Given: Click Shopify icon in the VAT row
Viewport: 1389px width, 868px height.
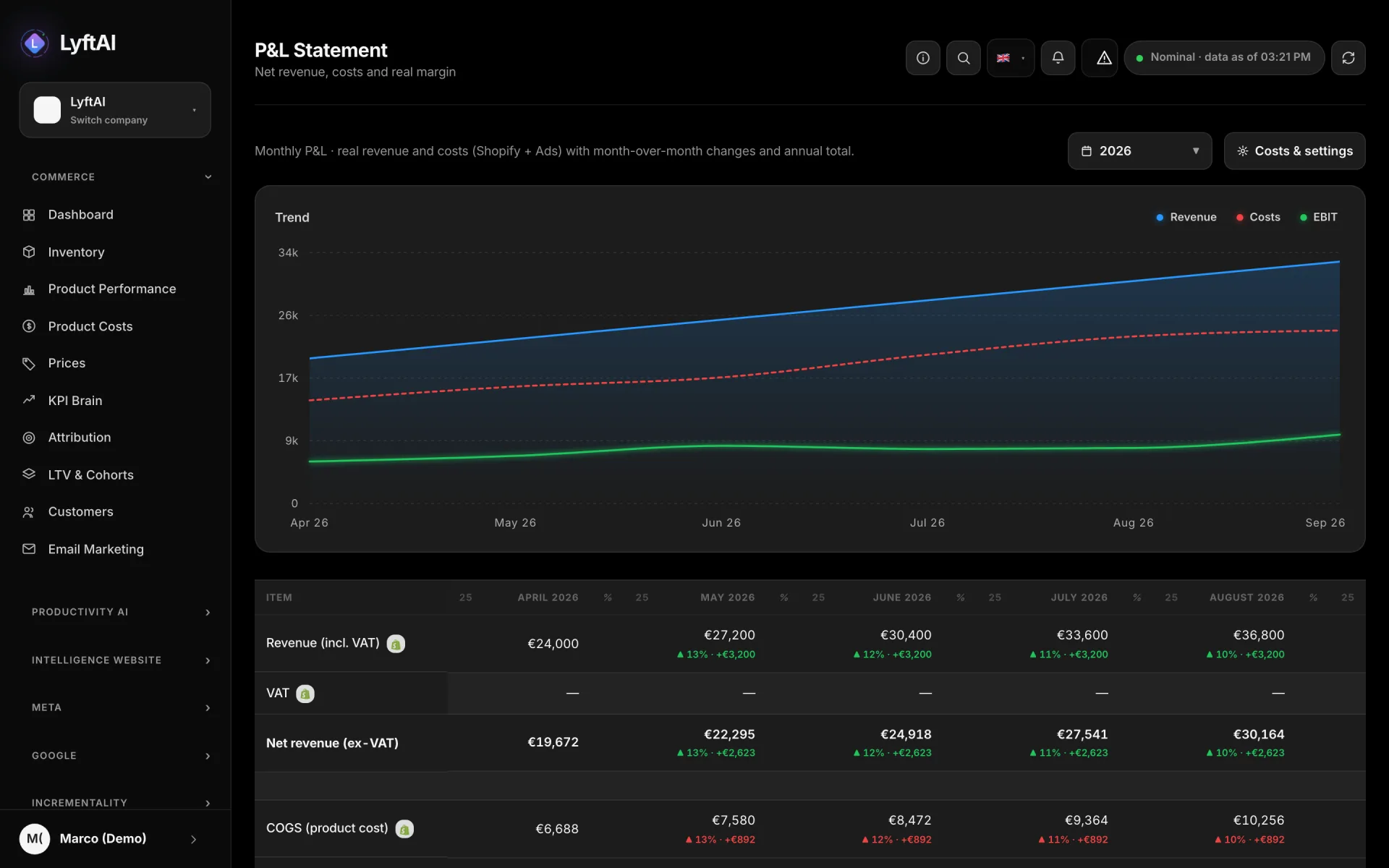Looking at the screenshot, I should coord(305,694).
